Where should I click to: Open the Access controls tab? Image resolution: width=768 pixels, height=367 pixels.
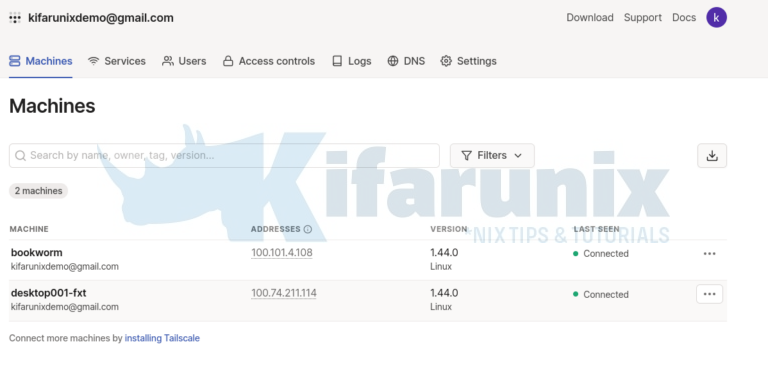click(268, 61)
